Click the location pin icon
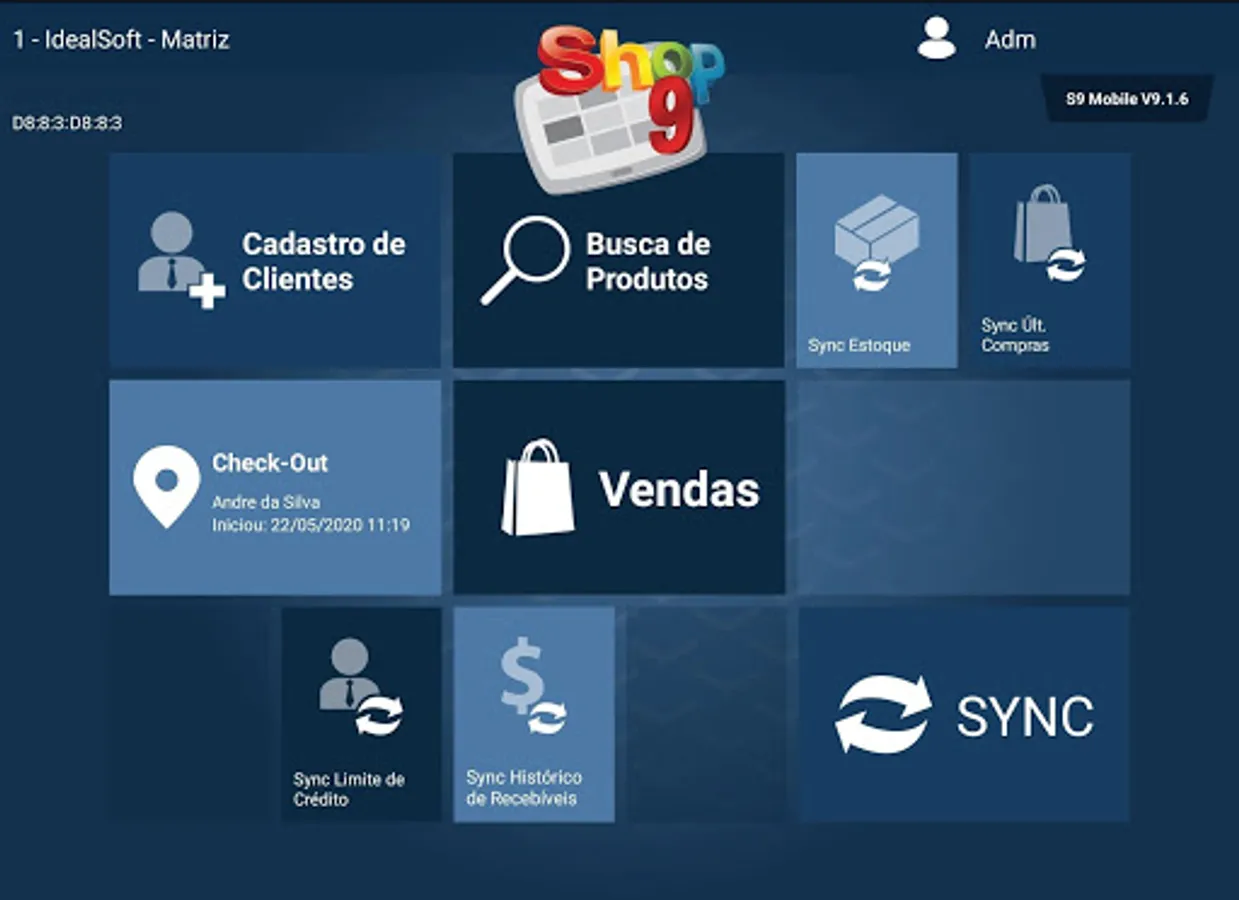Image resolution: width=1239 pixels, height=900 pixels. [x=167, y=487]
